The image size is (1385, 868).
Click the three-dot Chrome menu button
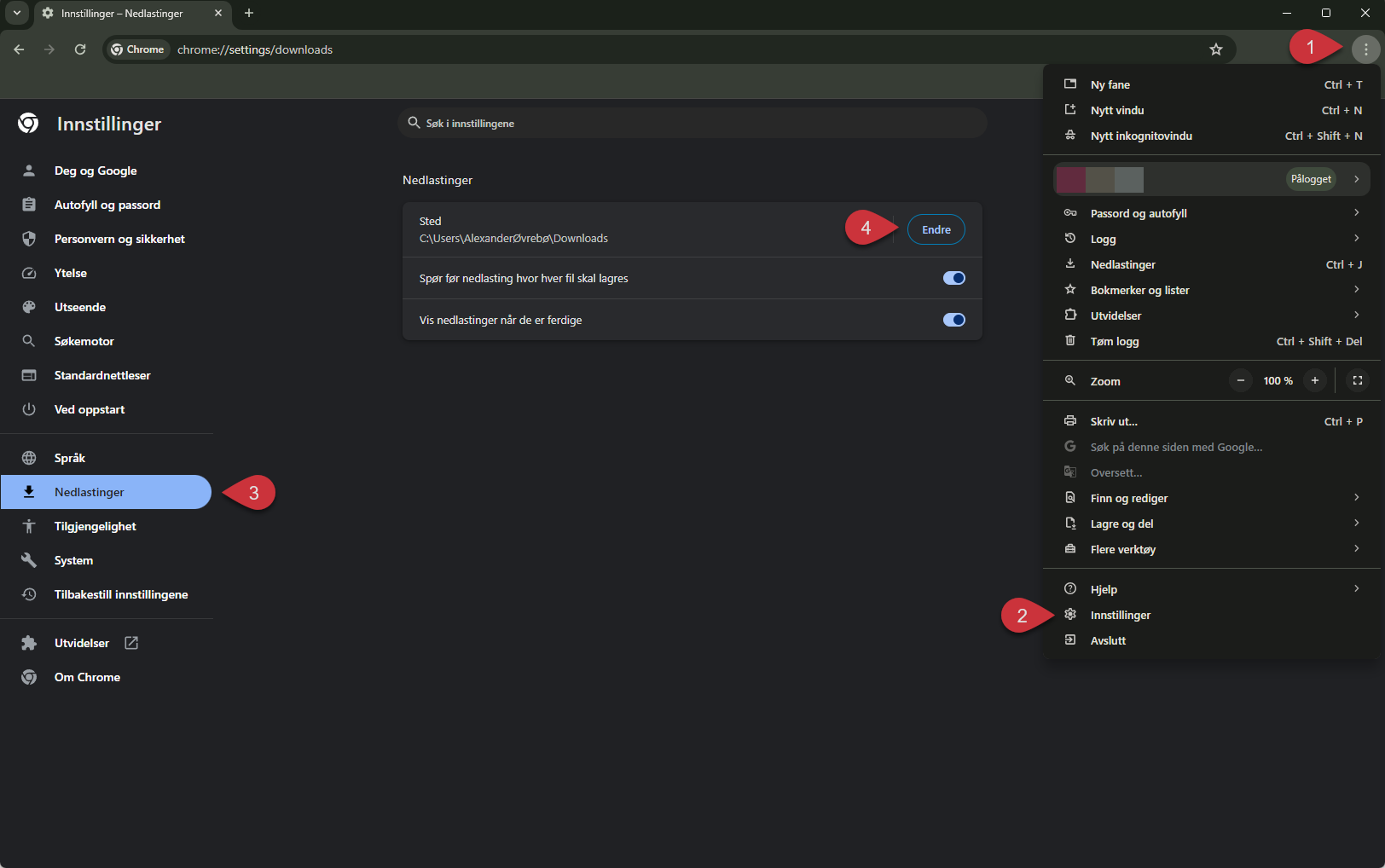[1365, 49]
